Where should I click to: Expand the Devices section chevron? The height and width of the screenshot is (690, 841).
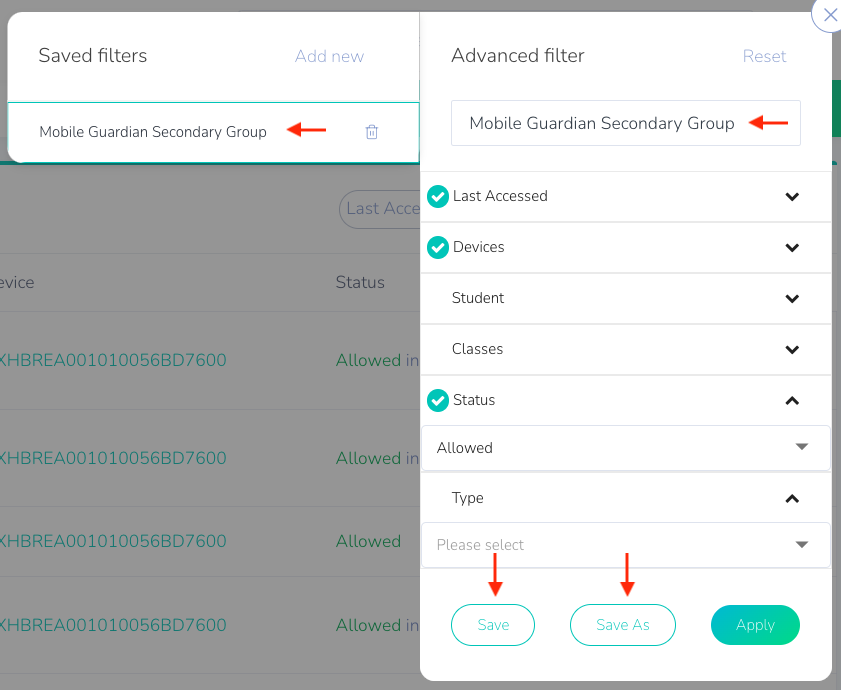pos(792,247)
